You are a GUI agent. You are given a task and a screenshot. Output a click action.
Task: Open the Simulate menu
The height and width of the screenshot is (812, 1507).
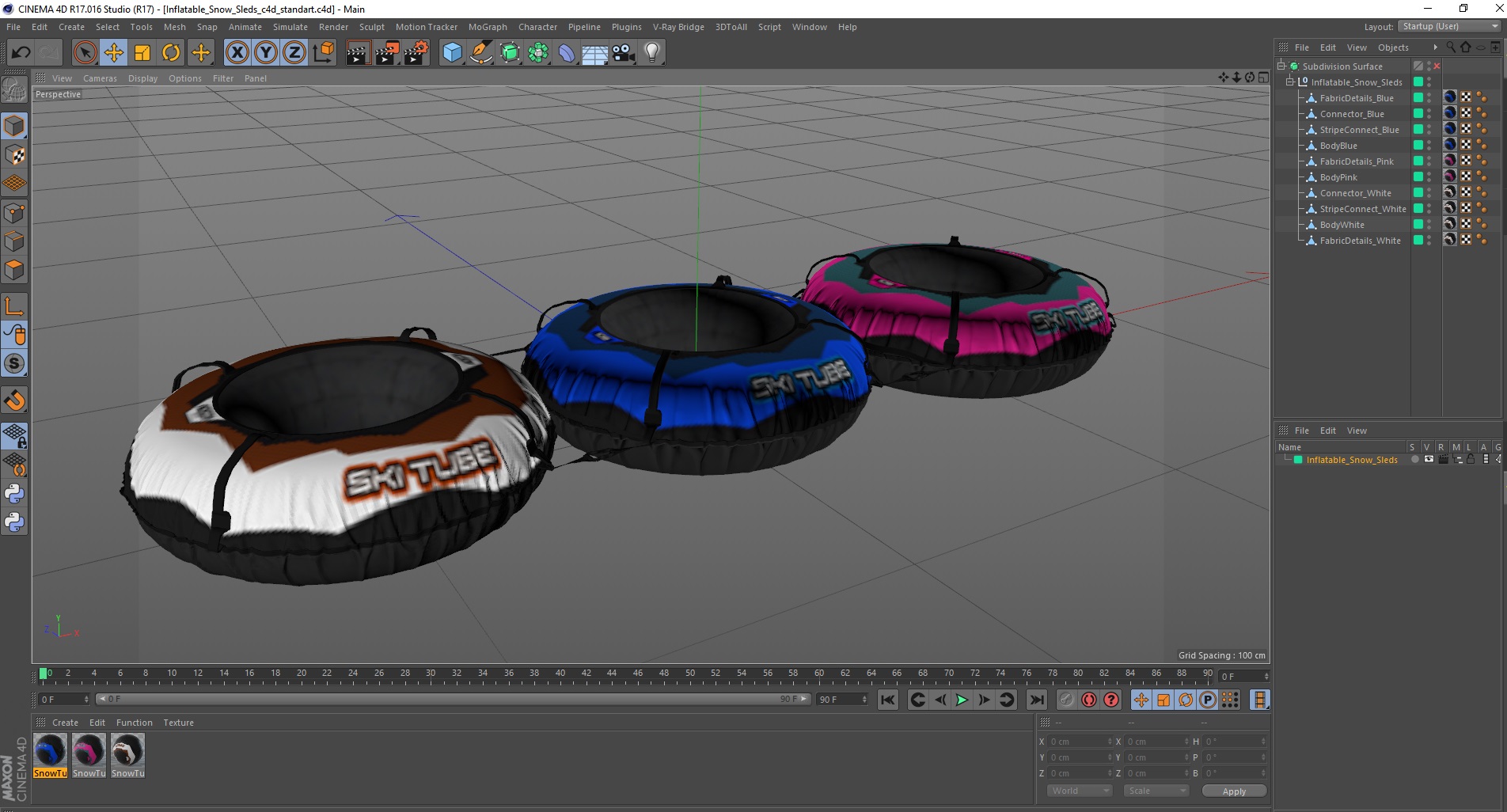(290, 27)
